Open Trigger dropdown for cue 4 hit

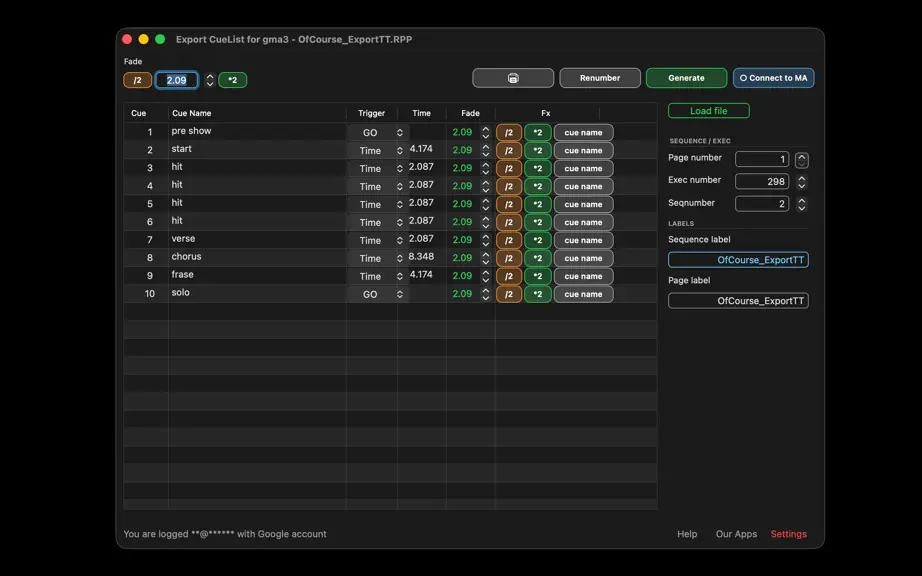pyautogui.click(x=377, y=186)
